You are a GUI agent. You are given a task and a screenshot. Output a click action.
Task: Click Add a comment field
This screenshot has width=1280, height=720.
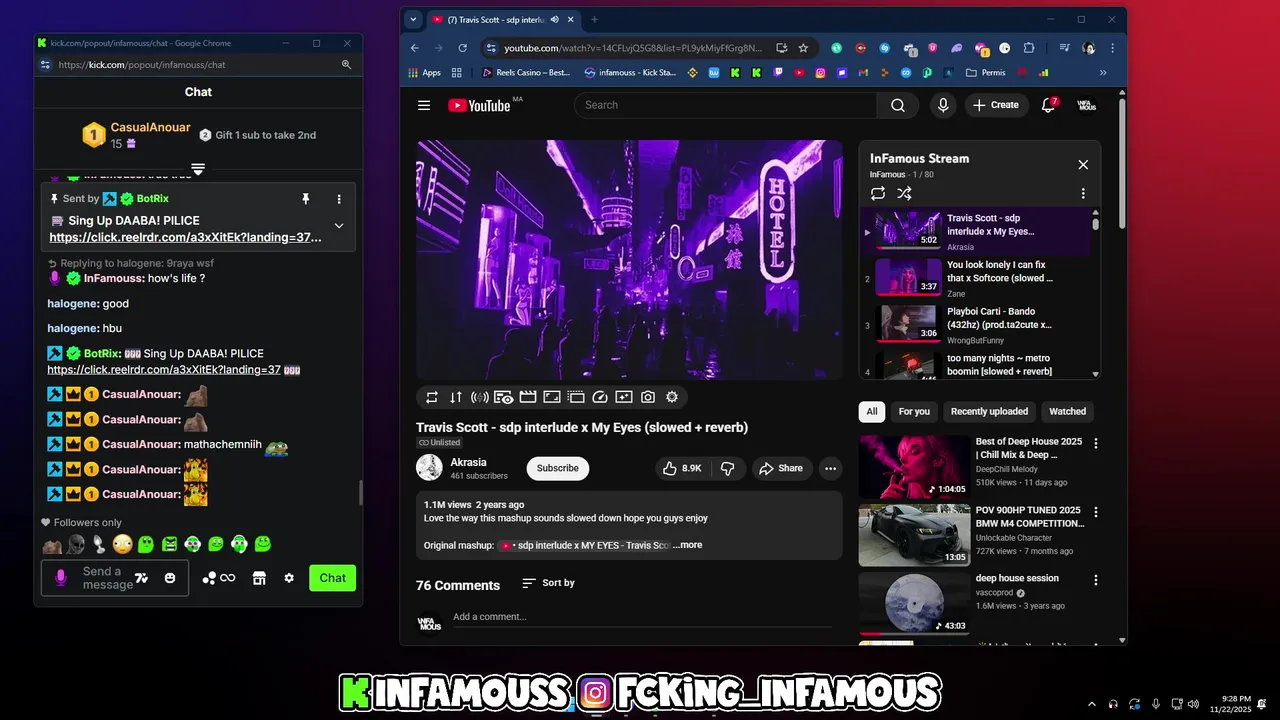pyautogui.click(x=641, y=617)
